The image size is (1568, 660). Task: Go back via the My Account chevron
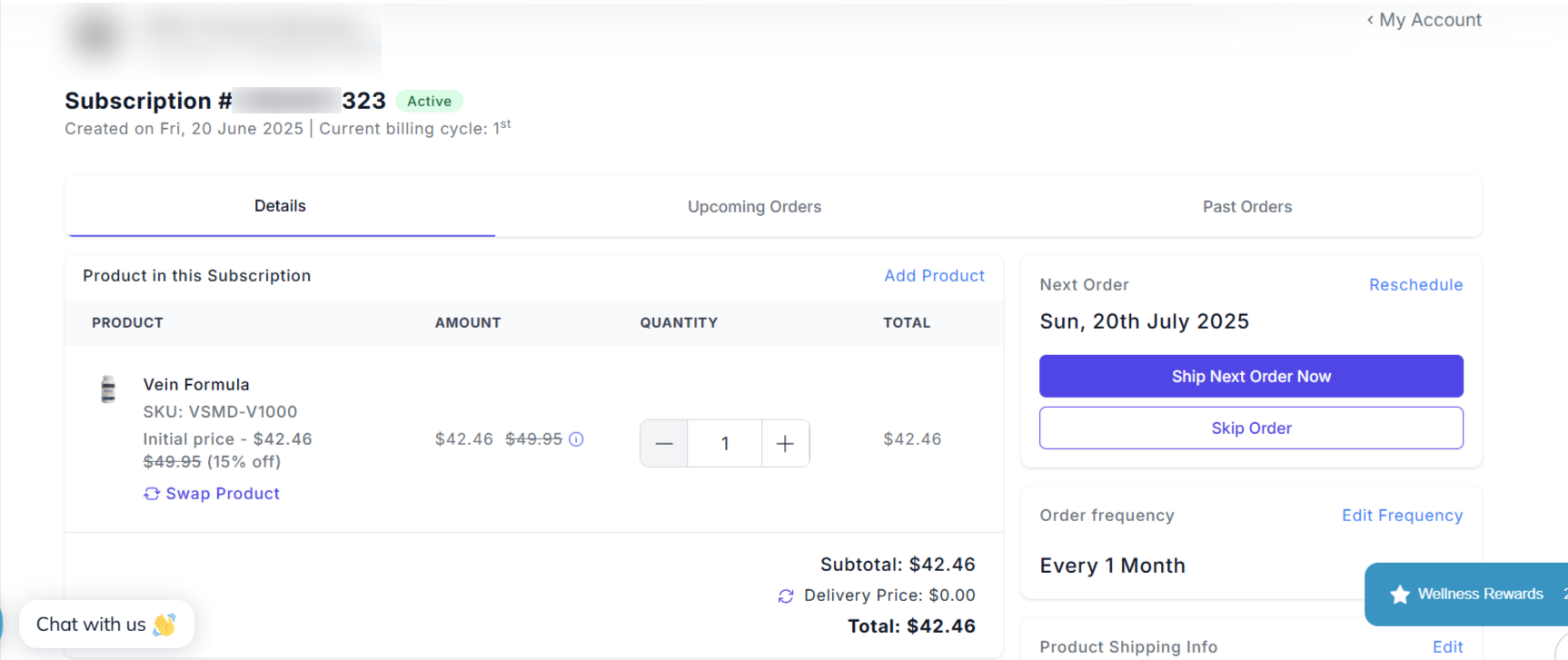1370,20
